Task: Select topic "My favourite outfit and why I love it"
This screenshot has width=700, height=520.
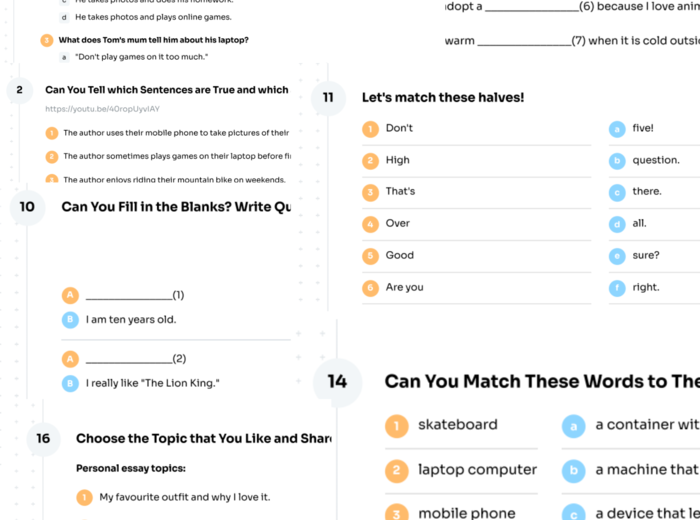Action: pos(184,497)
